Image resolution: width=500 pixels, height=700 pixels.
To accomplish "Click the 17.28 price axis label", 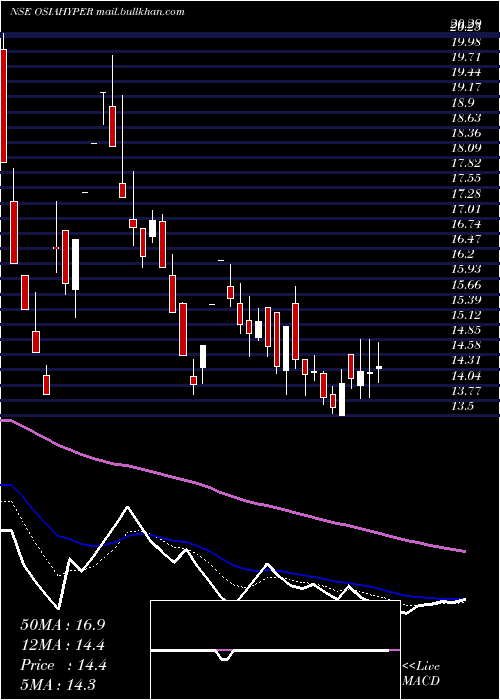I will pos(466,194).
